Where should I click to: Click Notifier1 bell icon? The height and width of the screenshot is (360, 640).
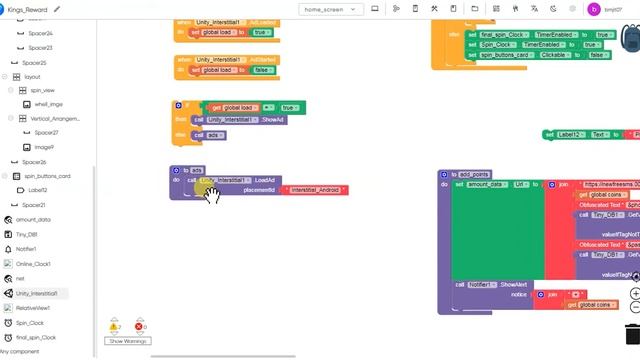tap(8, 249)
